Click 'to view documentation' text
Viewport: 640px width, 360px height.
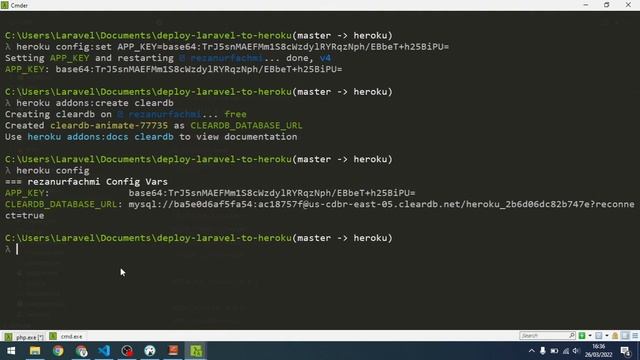[238, 137]
